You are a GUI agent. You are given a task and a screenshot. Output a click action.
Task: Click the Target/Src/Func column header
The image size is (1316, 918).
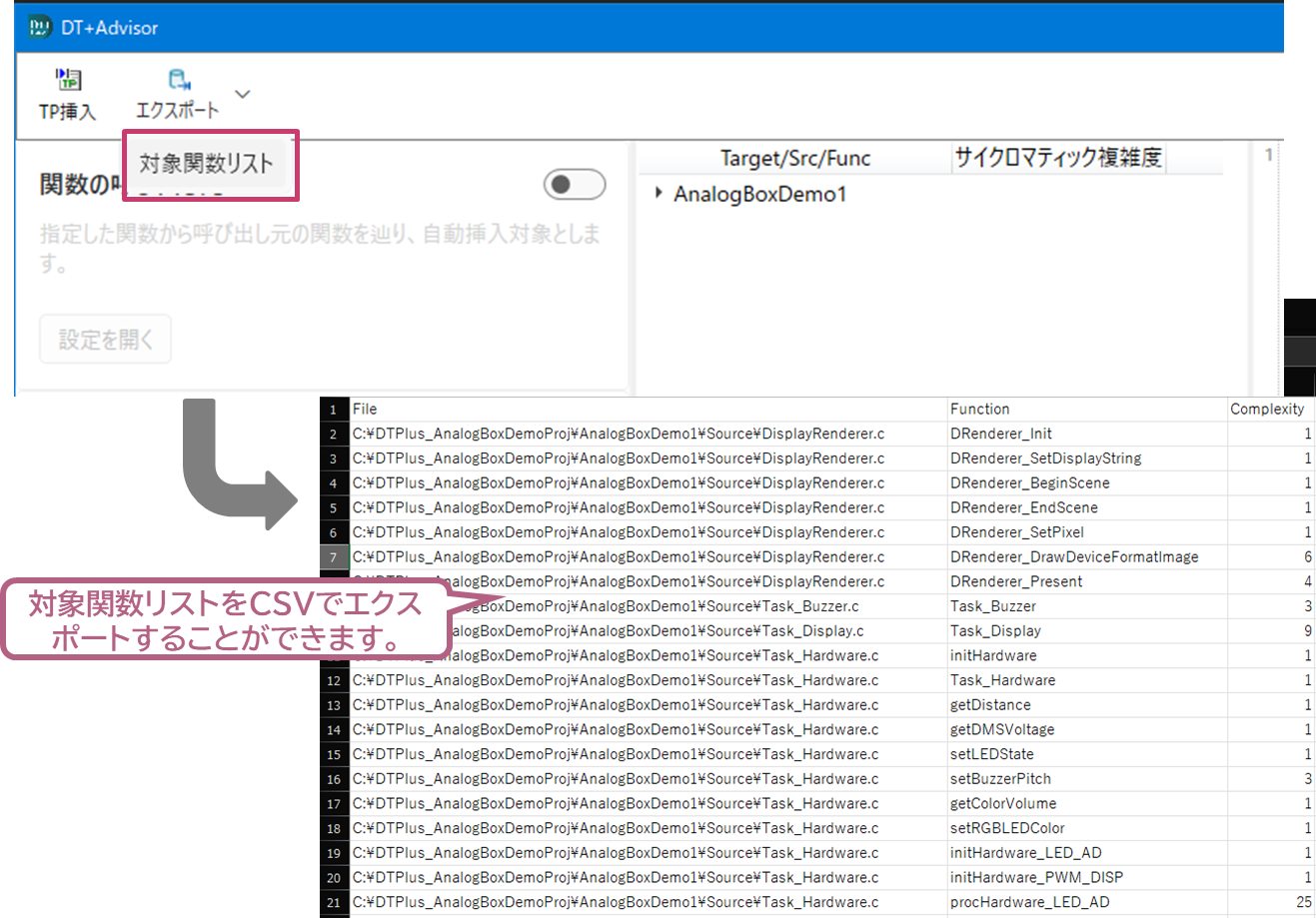click(795, 159)
